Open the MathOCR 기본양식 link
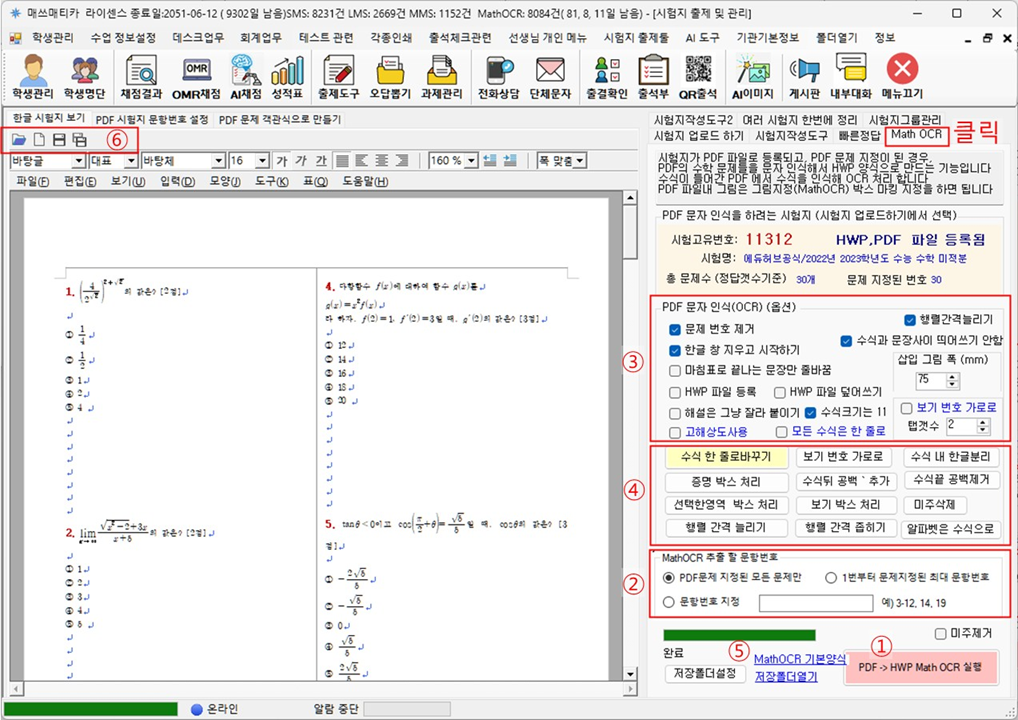Viewport: 1018px width, 720px height. (799, 659)
